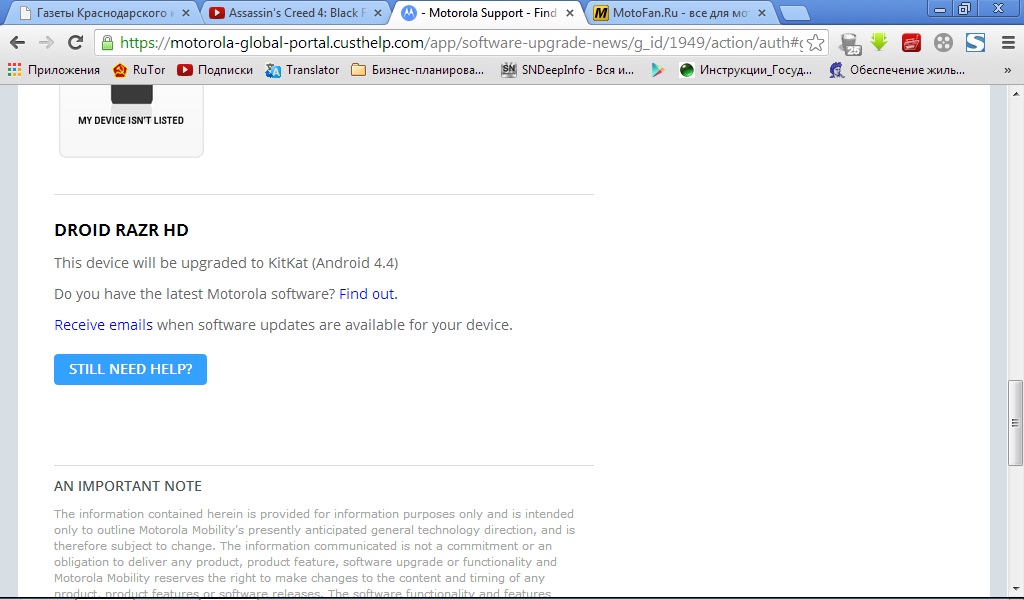Open the Бизнес-планирова... bookmark folder
This screenshot has width=1024, height=600.
[418, 70]
